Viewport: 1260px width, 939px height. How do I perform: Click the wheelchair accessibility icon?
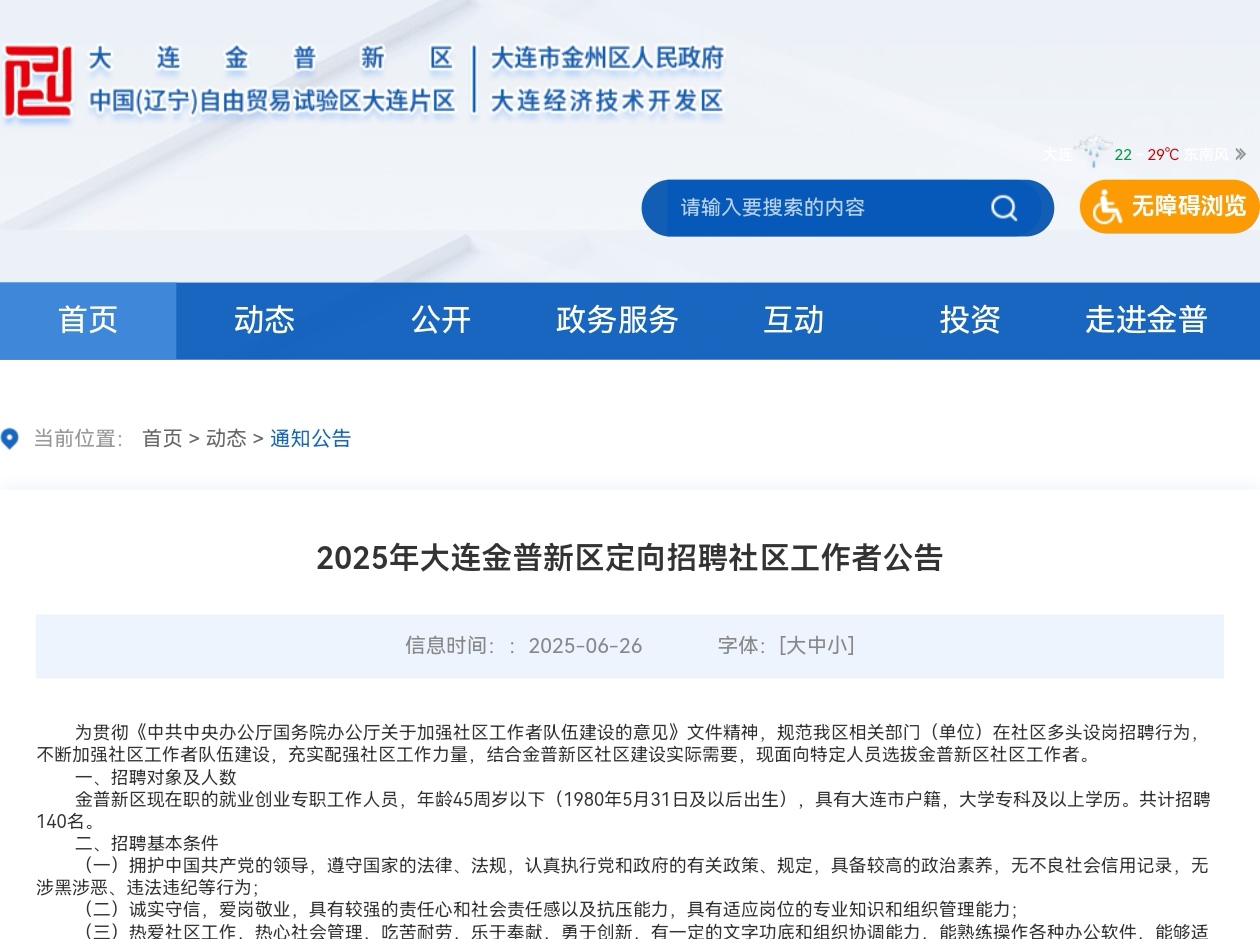1107,207
